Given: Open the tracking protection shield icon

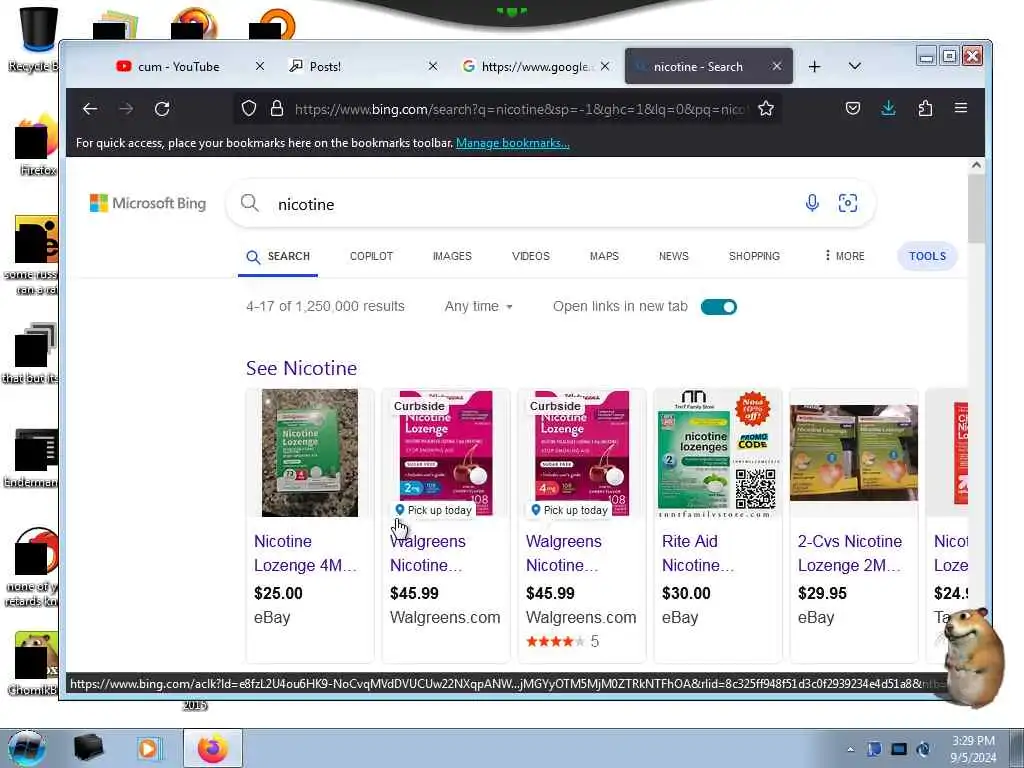Looking at the screenshot, I should tap(249, 108).
